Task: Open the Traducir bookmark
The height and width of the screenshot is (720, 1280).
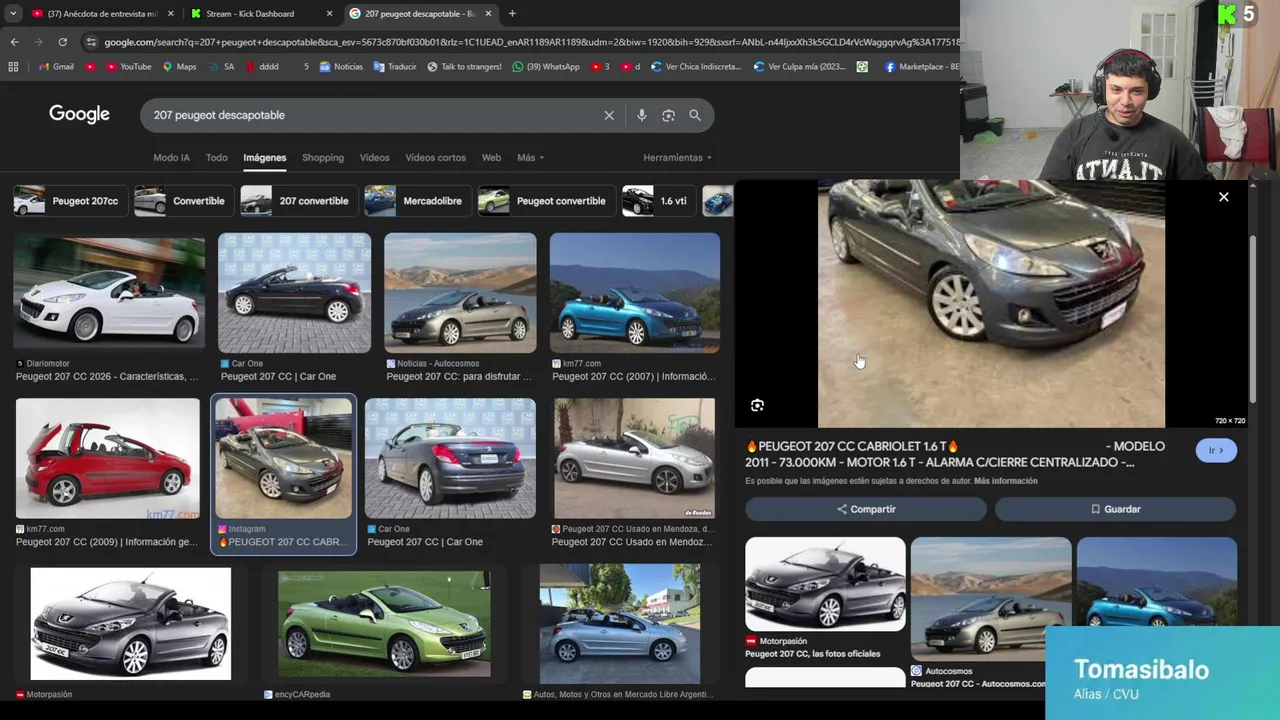Action: pos(395,67)
